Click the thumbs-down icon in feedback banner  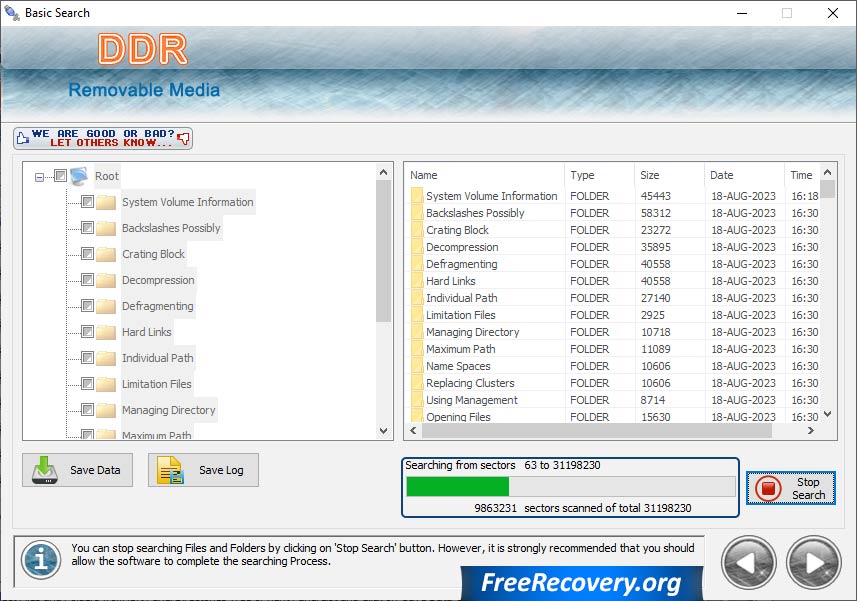click(184, 138)
